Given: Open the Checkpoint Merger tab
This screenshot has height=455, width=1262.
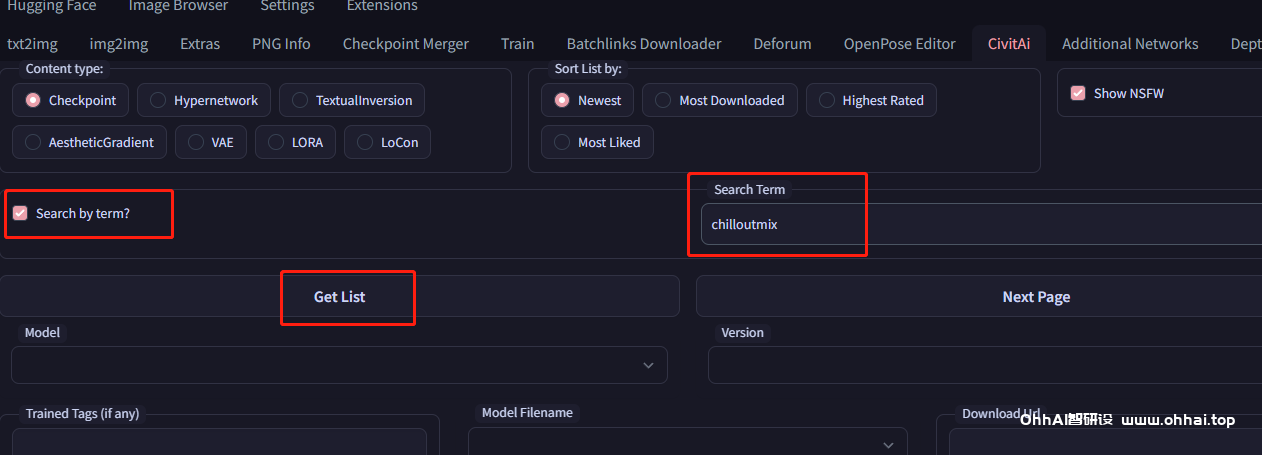Looking at the screenshot, I should 406,43.
